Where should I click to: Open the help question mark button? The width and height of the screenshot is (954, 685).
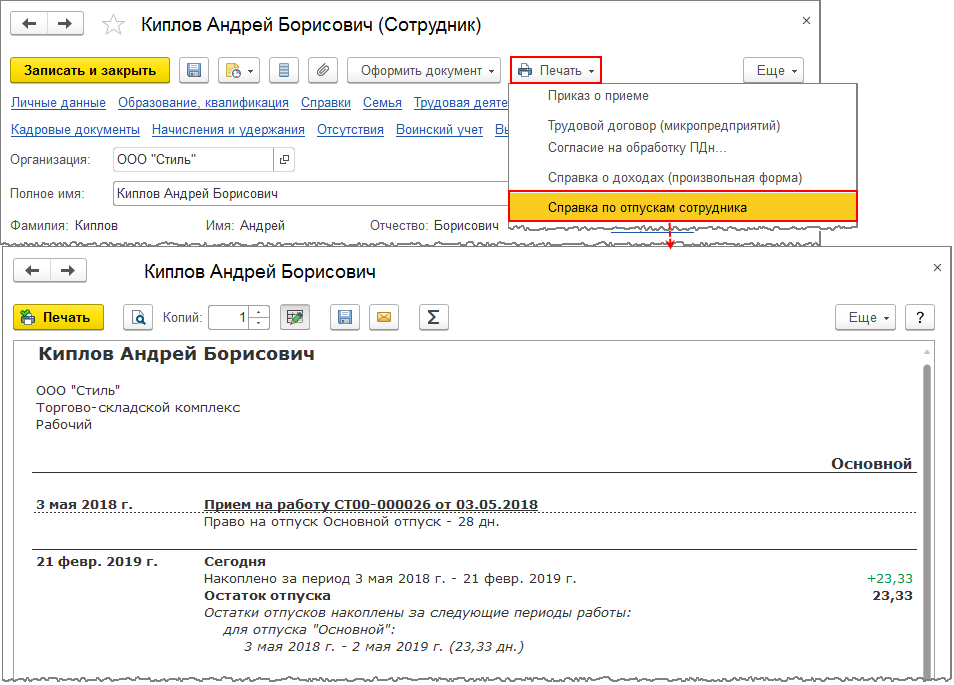click(x=919, y=318)
